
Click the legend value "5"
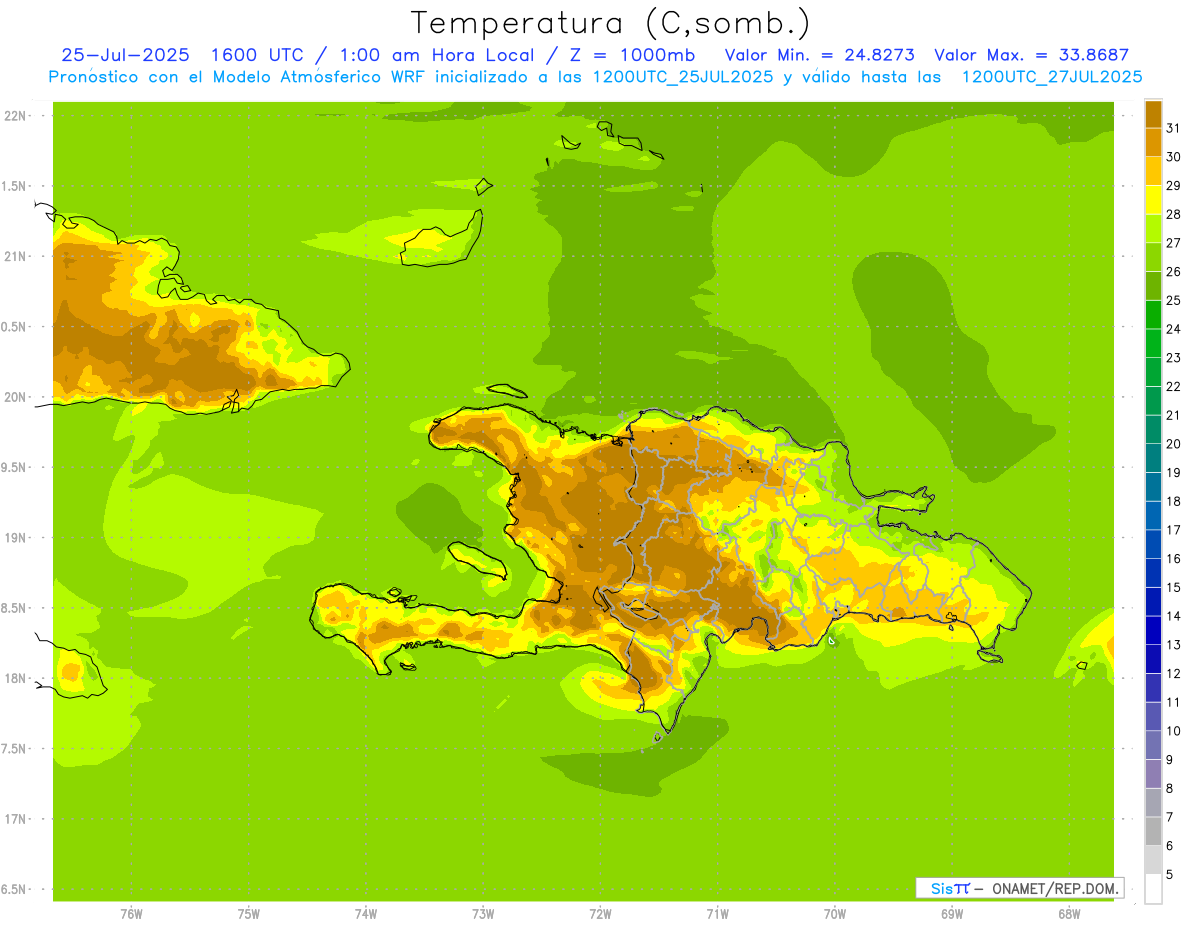click(x=1170, y=875)
